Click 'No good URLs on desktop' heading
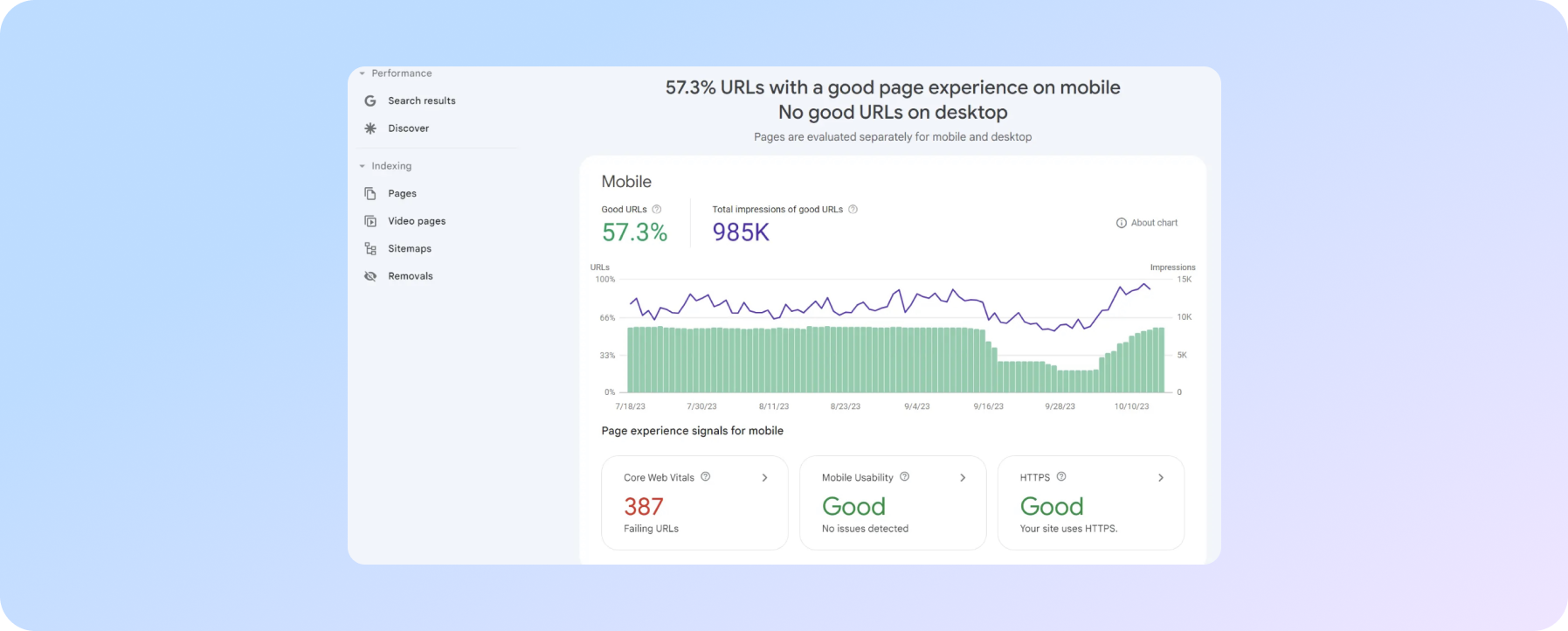Image resolution: width=1568 pixels, height=631 pixels. tap(893, 113)
